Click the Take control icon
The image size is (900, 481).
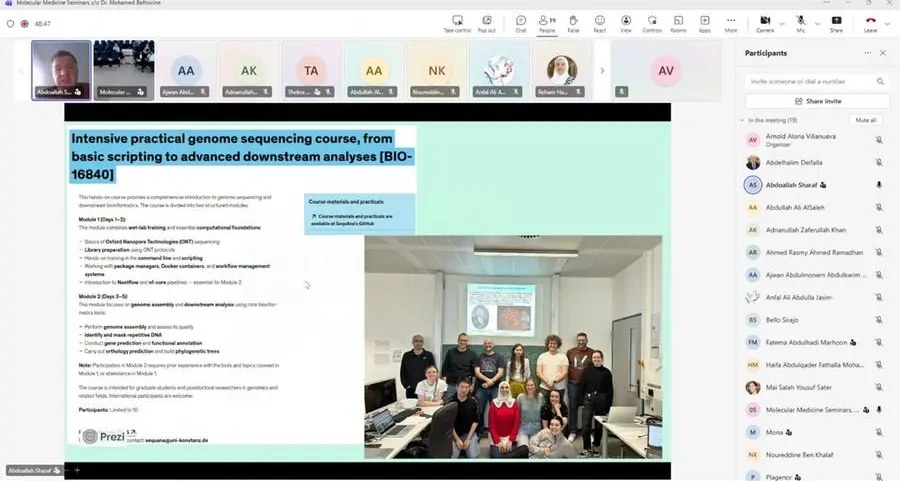(x=457, y=22)
